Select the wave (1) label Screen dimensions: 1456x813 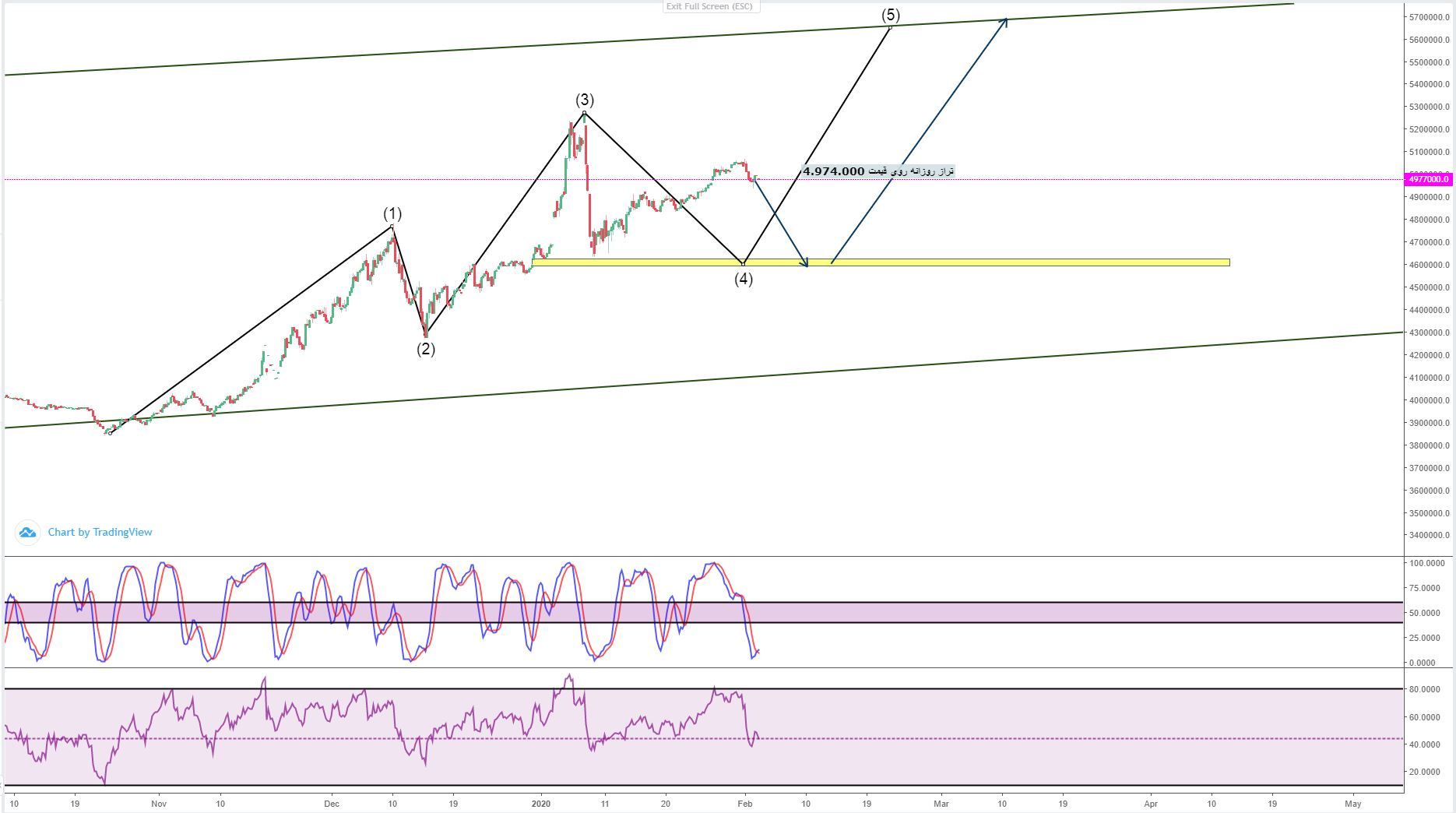pos(392,213)
